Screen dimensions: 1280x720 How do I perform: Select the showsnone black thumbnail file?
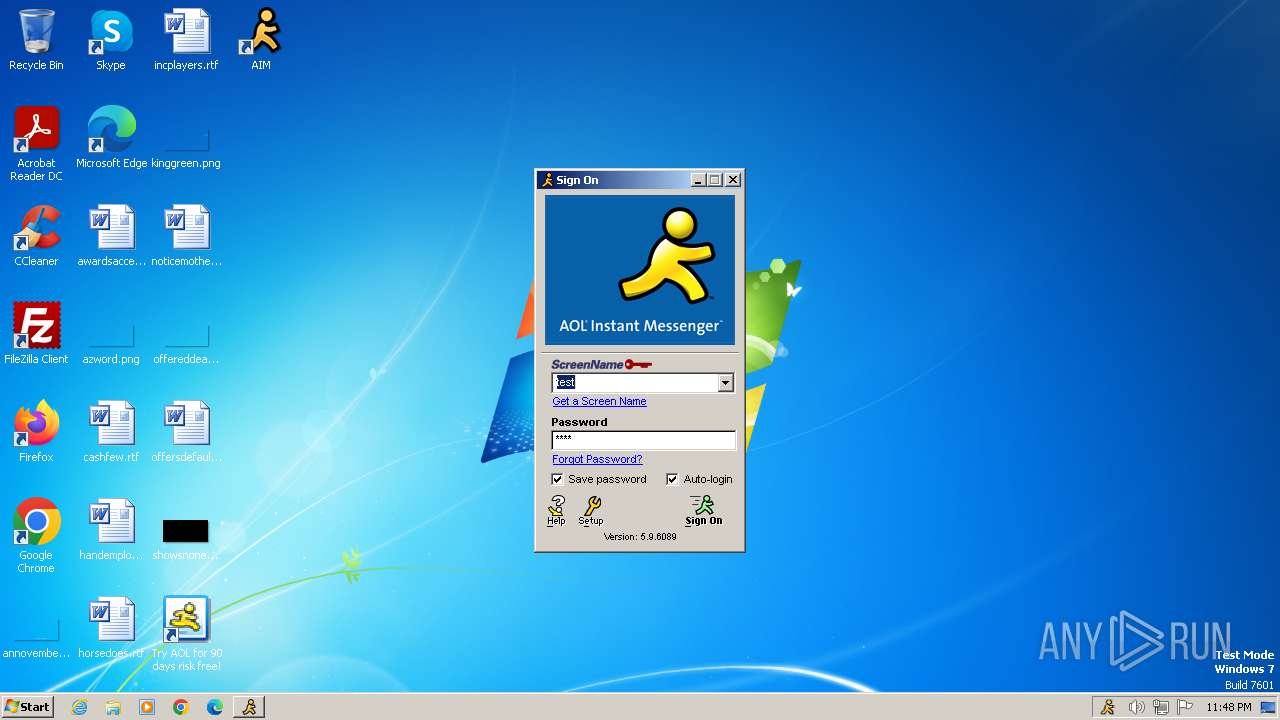186,538
